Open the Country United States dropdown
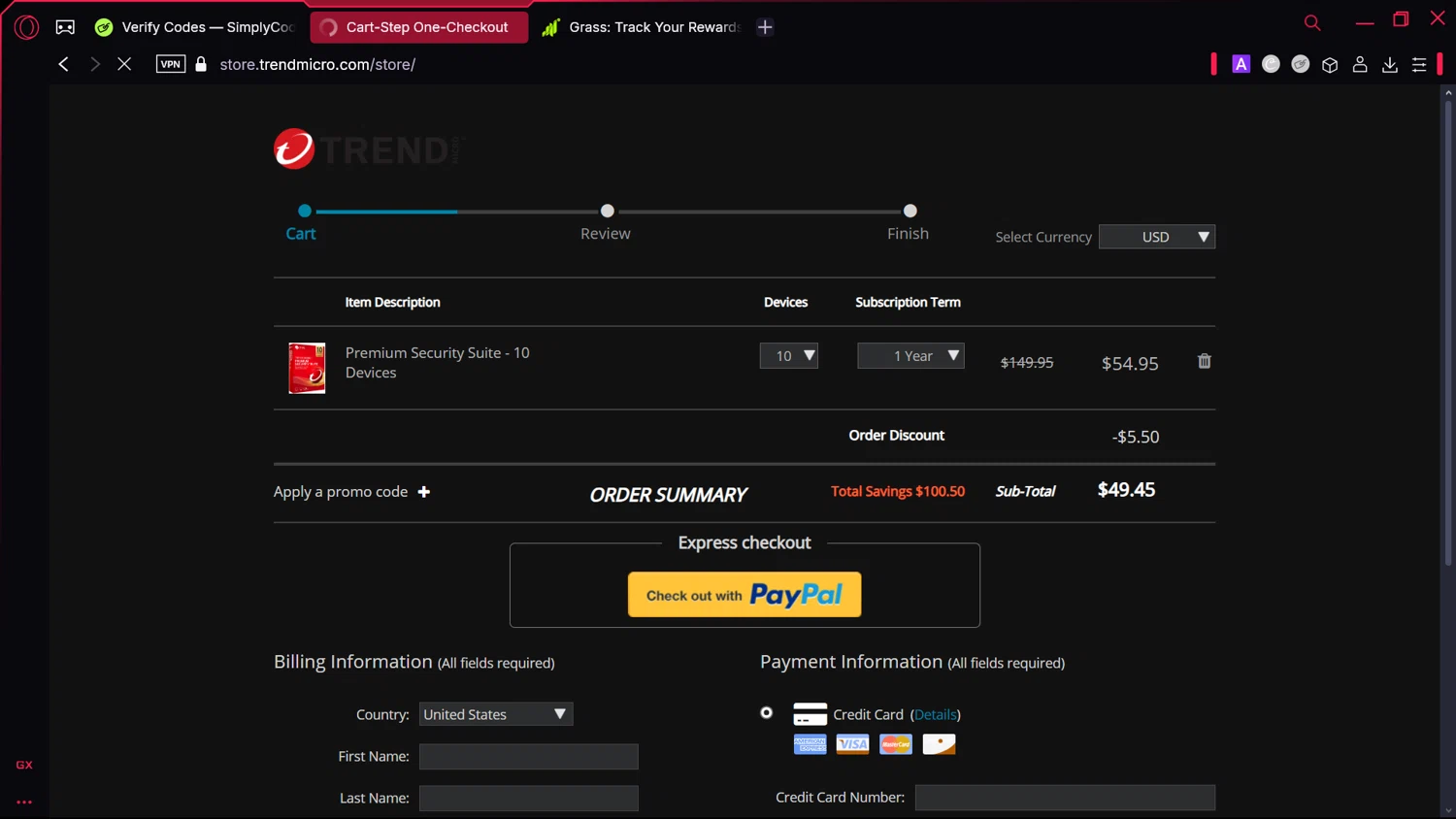The image size is (1456, 819). click(x=496, y=714)
